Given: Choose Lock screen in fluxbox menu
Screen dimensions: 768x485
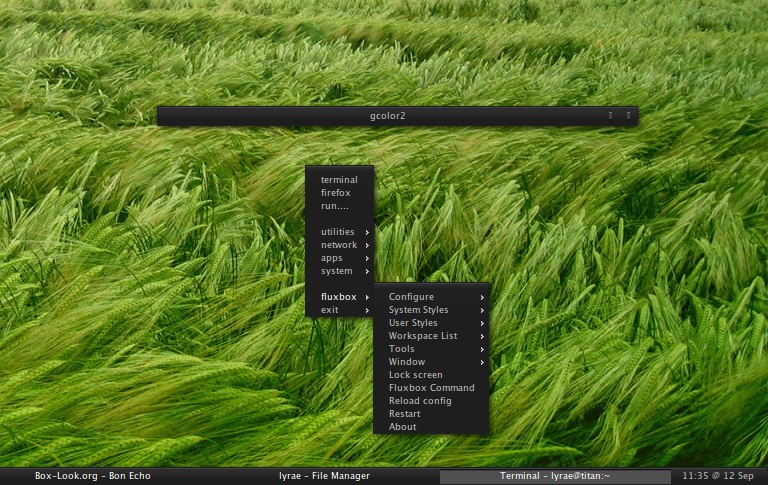Looking at the screenshot, I should click(432, 375).
